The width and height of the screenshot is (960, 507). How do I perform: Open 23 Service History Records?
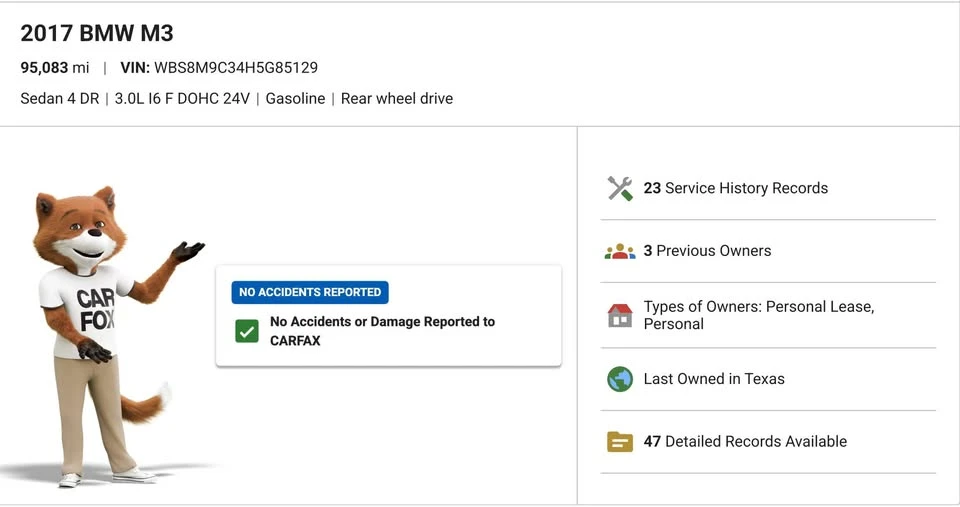click(735, 188)
